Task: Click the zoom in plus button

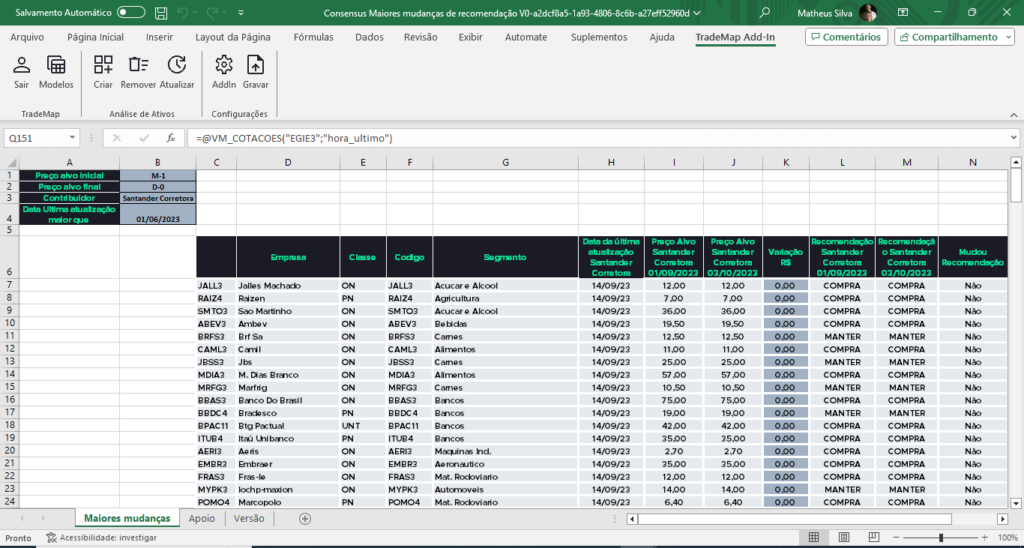Action: point(986,538)
